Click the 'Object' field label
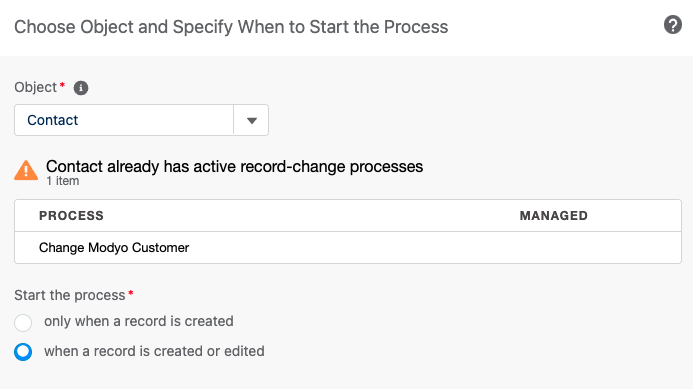This screenshot has width=693, height=389. tap(35, 88)
